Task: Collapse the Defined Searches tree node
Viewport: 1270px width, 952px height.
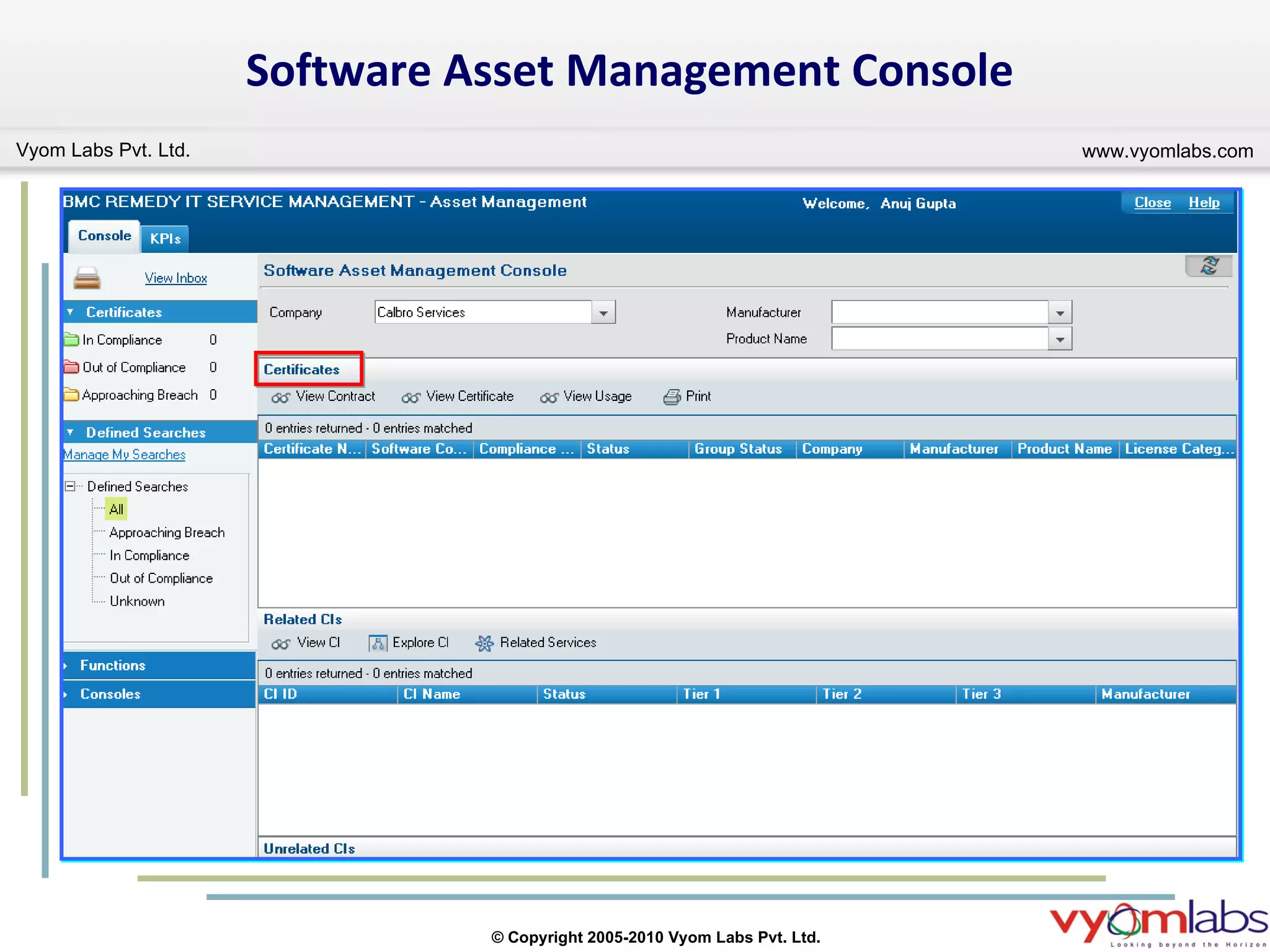Action: pyautogui.click(x=70, y=487)
